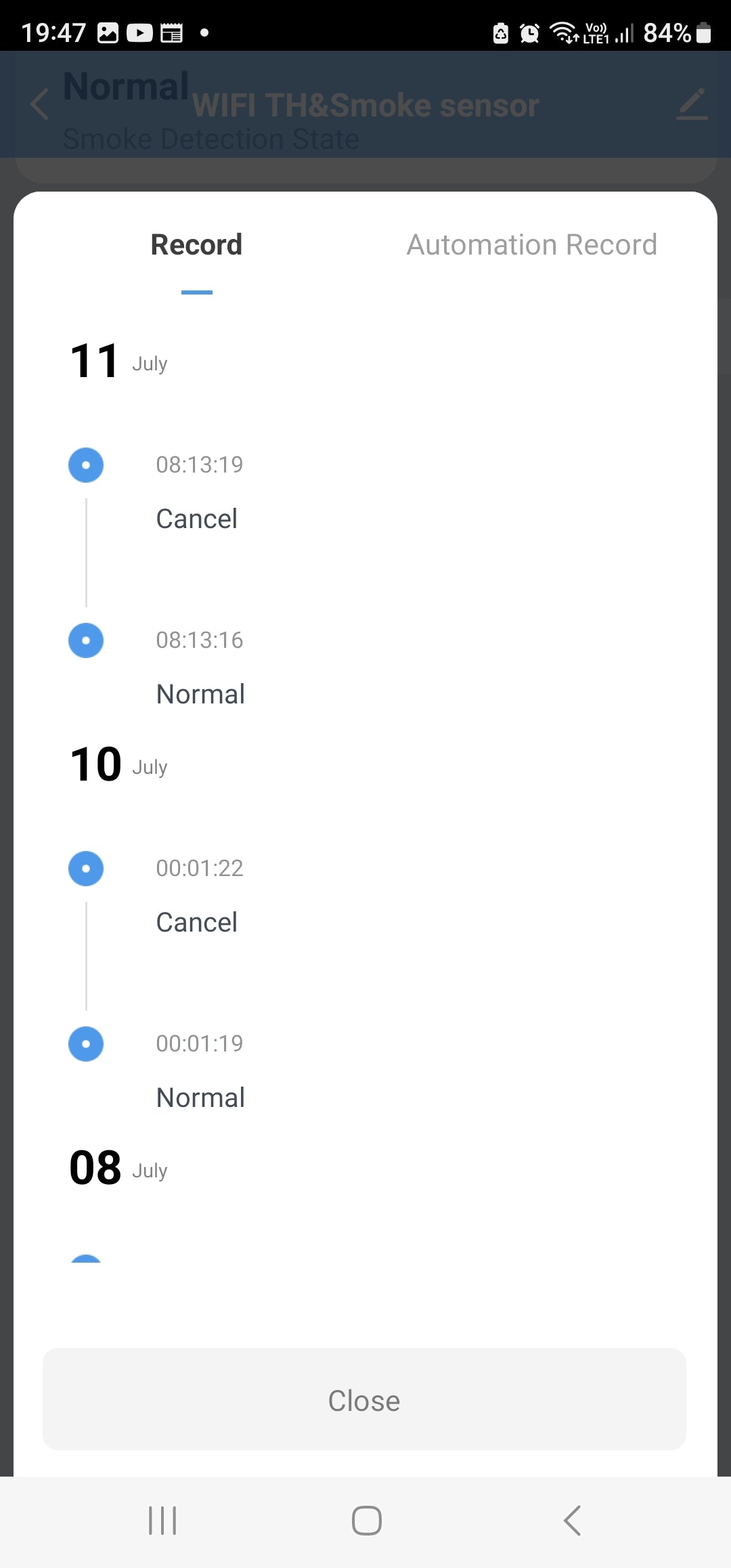Tap the alarm icon in status bar
Screen dimensions: 731x1568
[x=529, y=32]
